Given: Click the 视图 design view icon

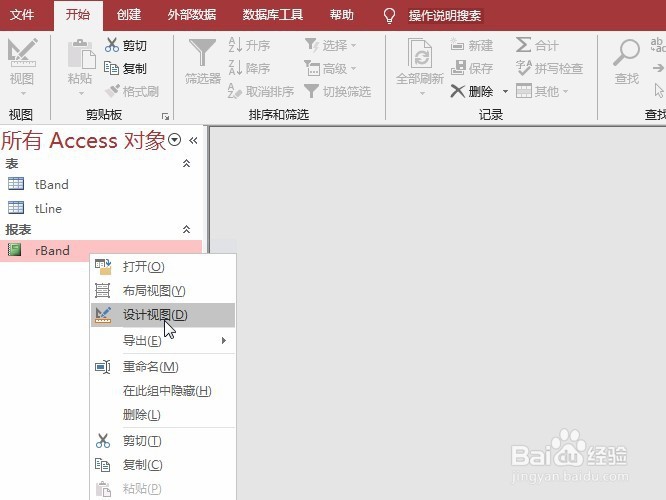Looking at the screenshot, I should (x=22, y=53).
